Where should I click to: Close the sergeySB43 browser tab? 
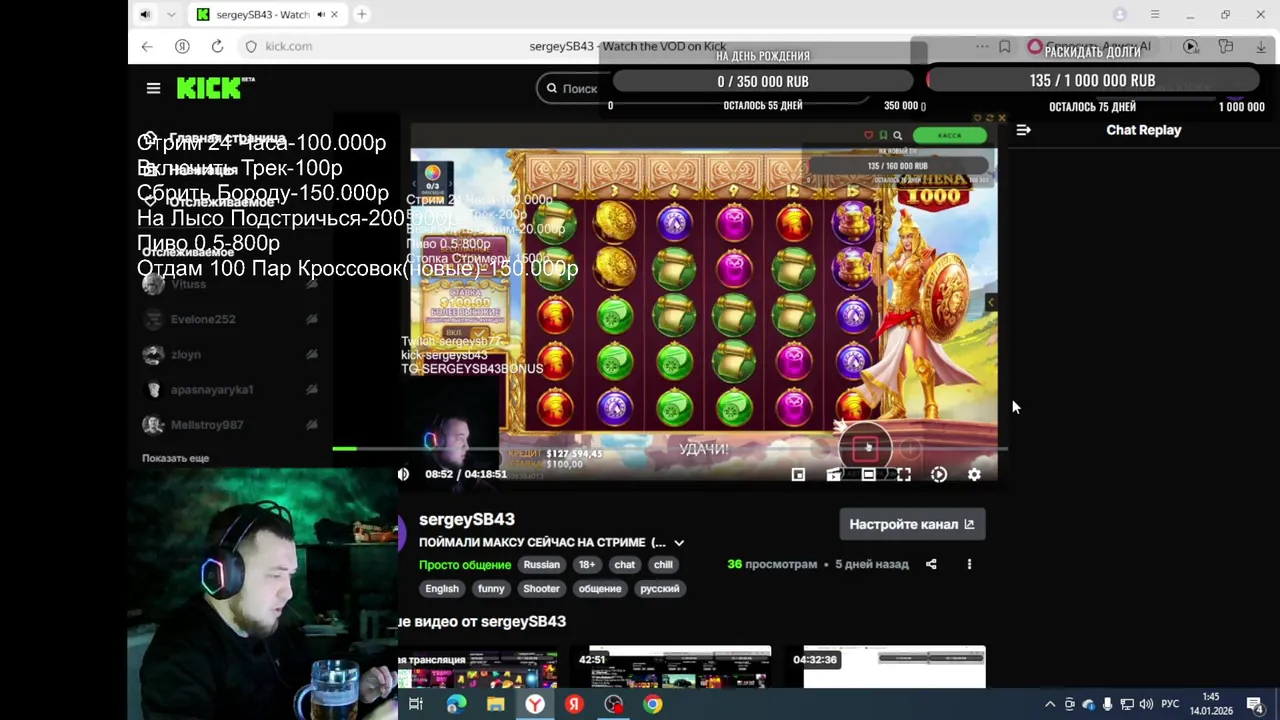click(x=334, y=14)
